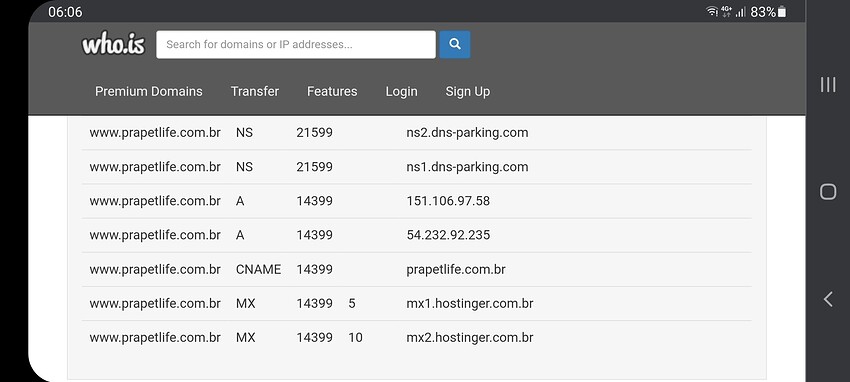850x382 pixels.
Task: Tap Android recent apps button
Action: pos(828,85)
